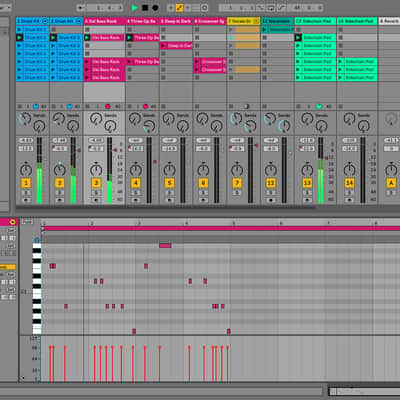Solo track 3 with its S button
This screenshot has width=400, height=400.
click(x=96, y=193)
